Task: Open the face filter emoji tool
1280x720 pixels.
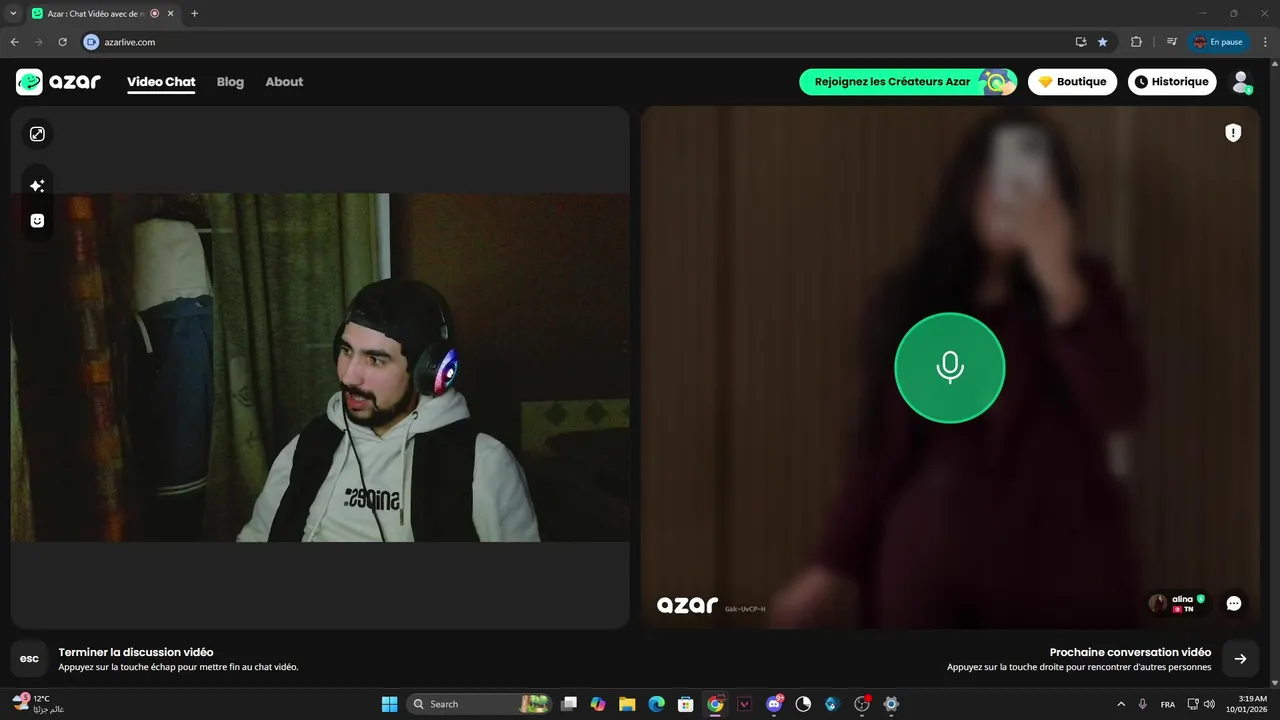Action: point(37,221)
